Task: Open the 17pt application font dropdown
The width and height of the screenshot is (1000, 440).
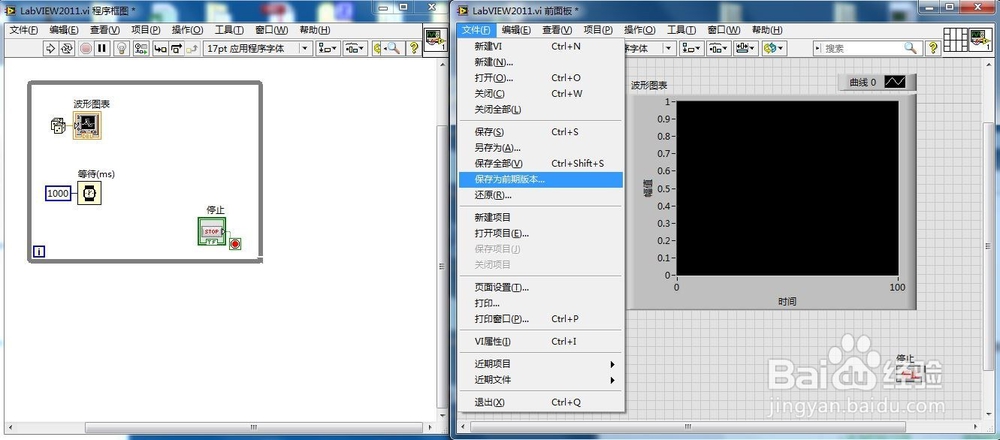Action: coord(257,48)
